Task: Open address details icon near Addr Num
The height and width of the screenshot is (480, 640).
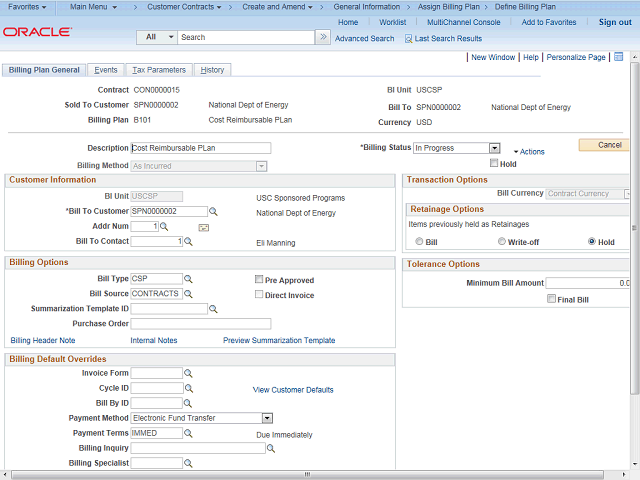Action: coord(204,227)
